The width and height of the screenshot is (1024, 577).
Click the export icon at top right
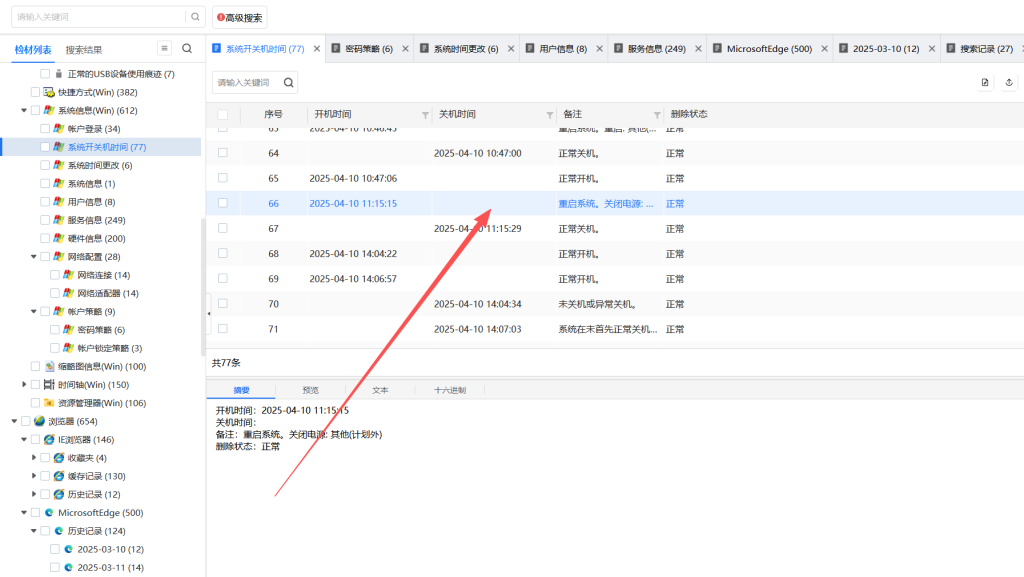click(1009, 82)
